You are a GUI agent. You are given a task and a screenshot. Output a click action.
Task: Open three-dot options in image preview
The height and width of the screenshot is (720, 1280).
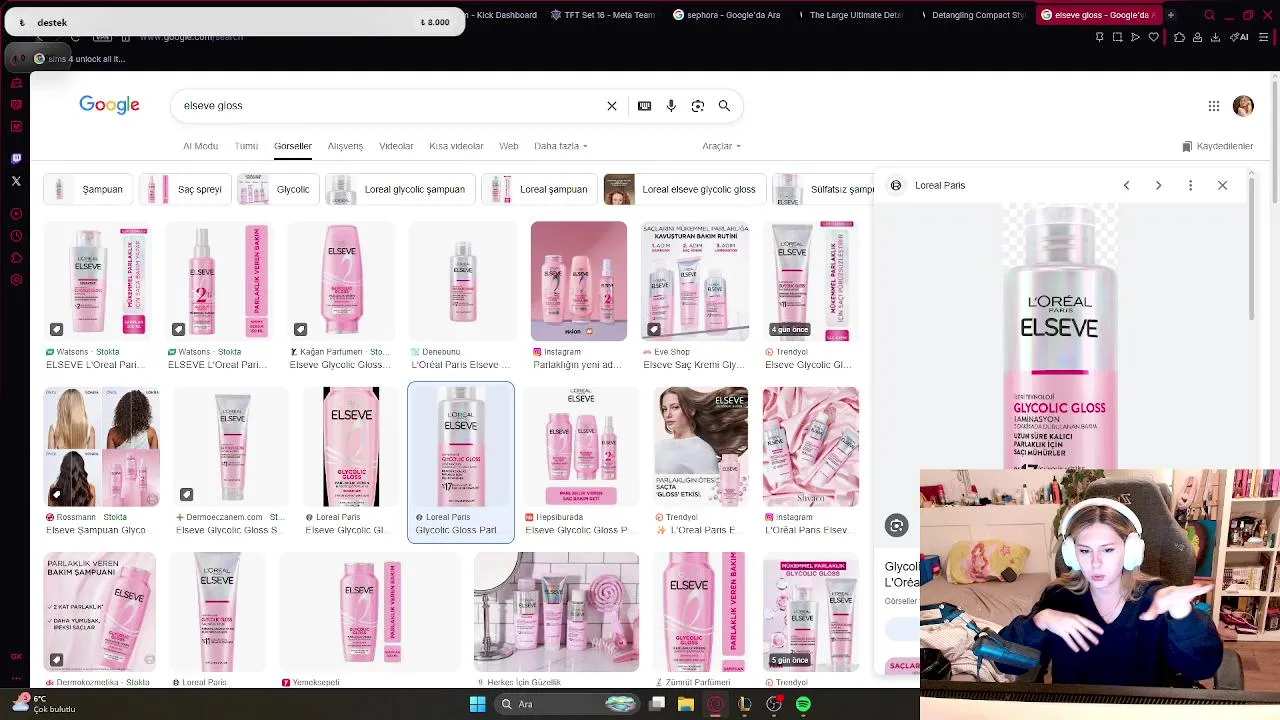click(1190, 185)
